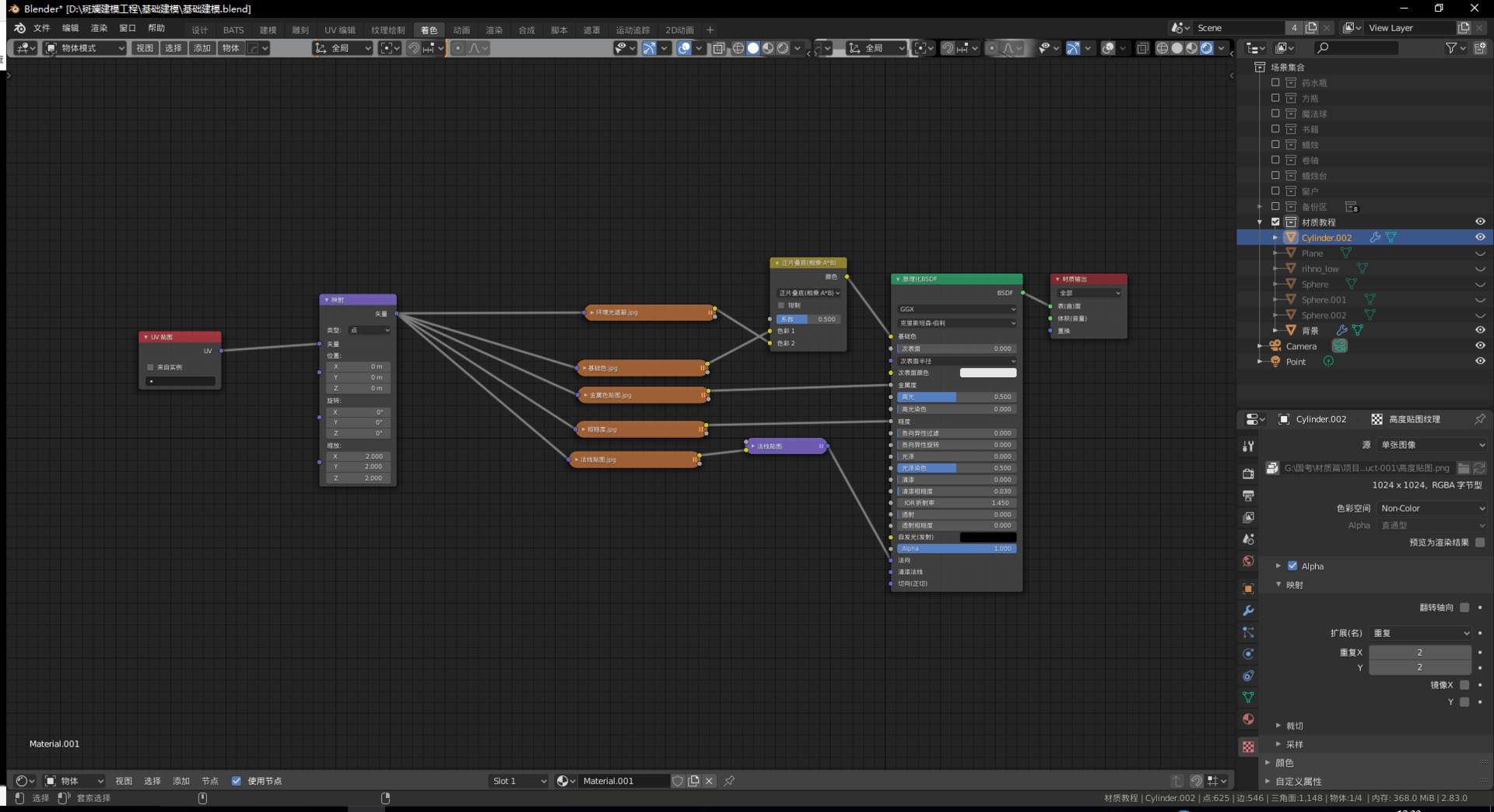Open node editor 节点 menu
Screen dimensions: 1494x812
coord(210,781)
